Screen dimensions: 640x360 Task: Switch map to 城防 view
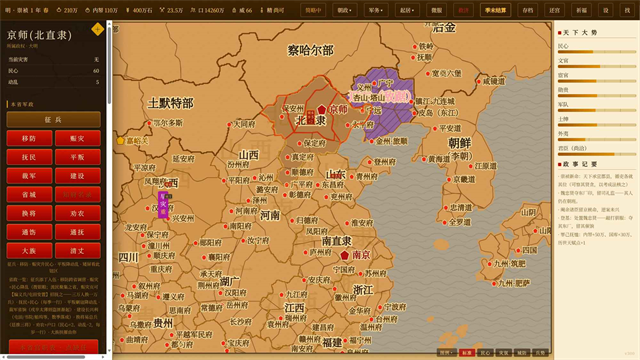(522, 353)
